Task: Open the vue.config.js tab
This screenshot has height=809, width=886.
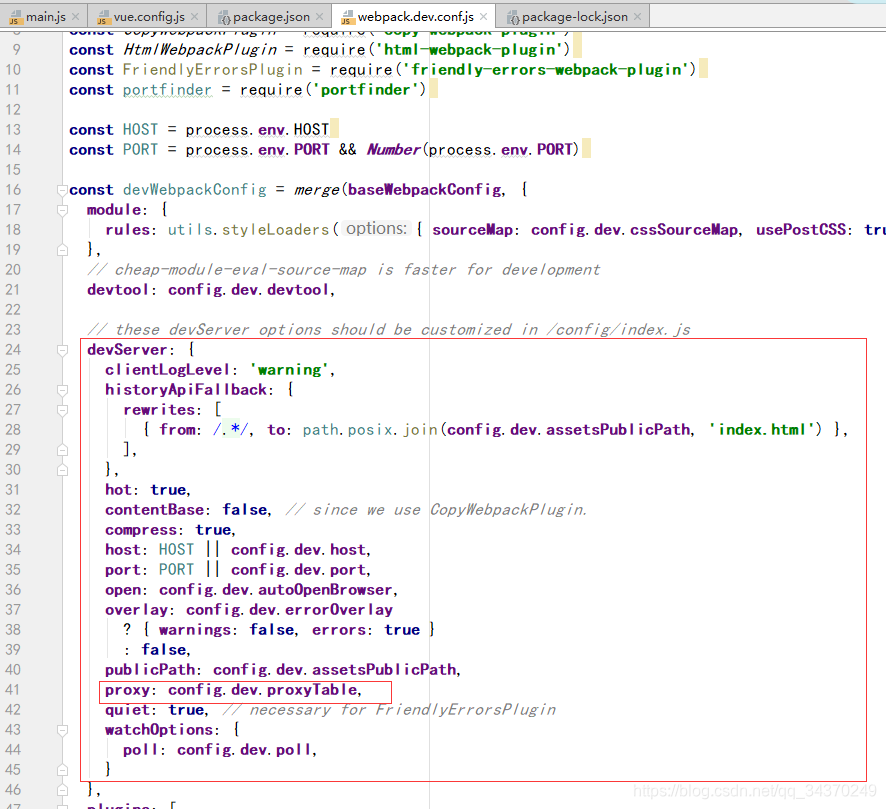Action: [149, 17]
